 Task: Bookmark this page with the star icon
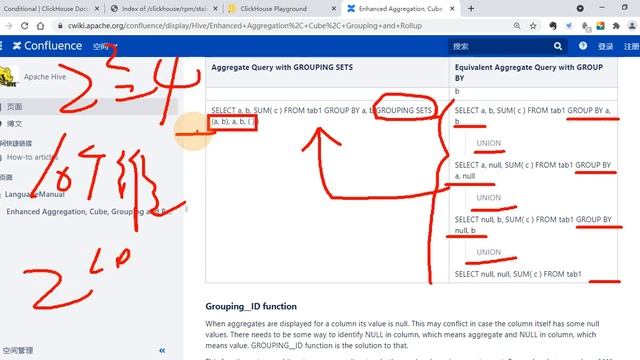pos(533,26)
